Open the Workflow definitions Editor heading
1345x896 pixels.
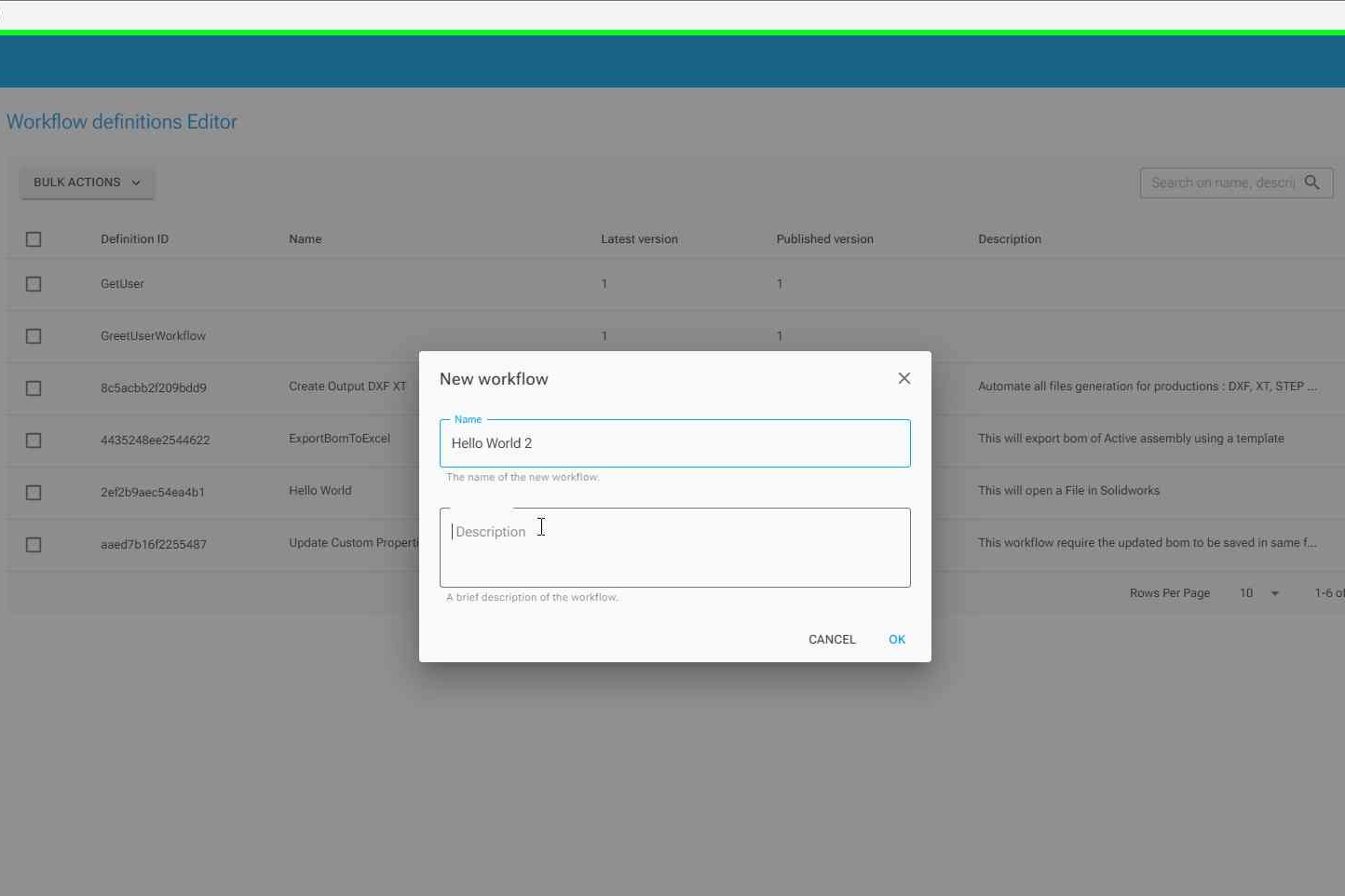pos(121,121)
